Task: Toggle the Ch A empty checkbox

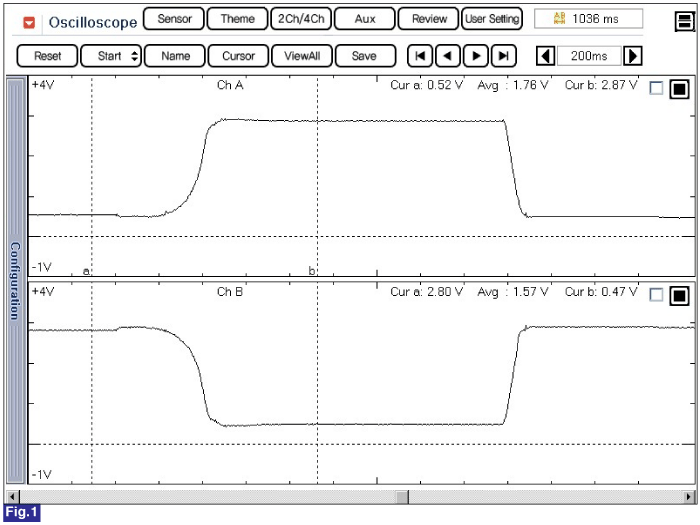Action: (x=656, y=88)
